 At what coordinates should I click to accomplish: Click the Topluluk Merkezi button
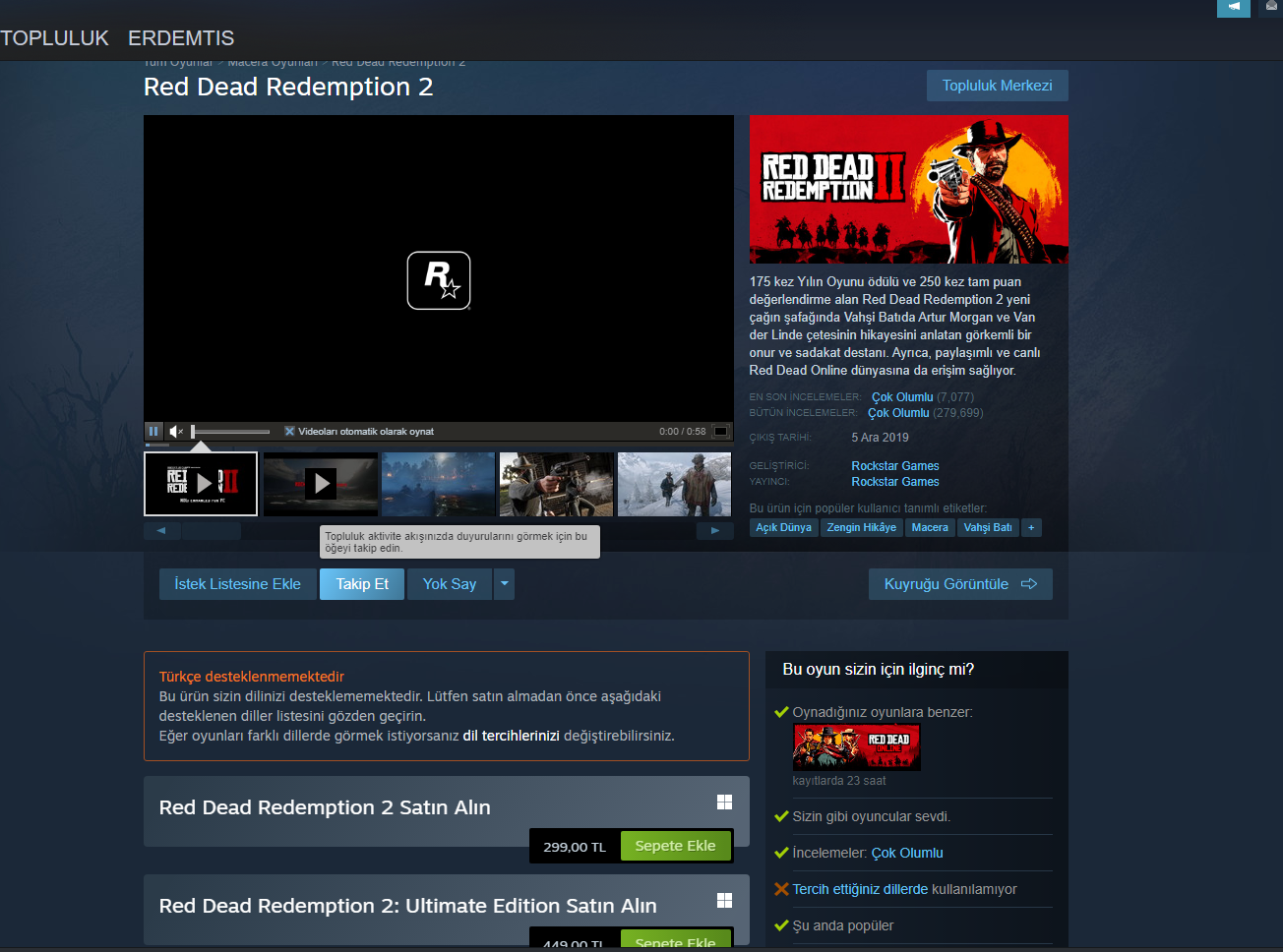click(x=997, y=86)
